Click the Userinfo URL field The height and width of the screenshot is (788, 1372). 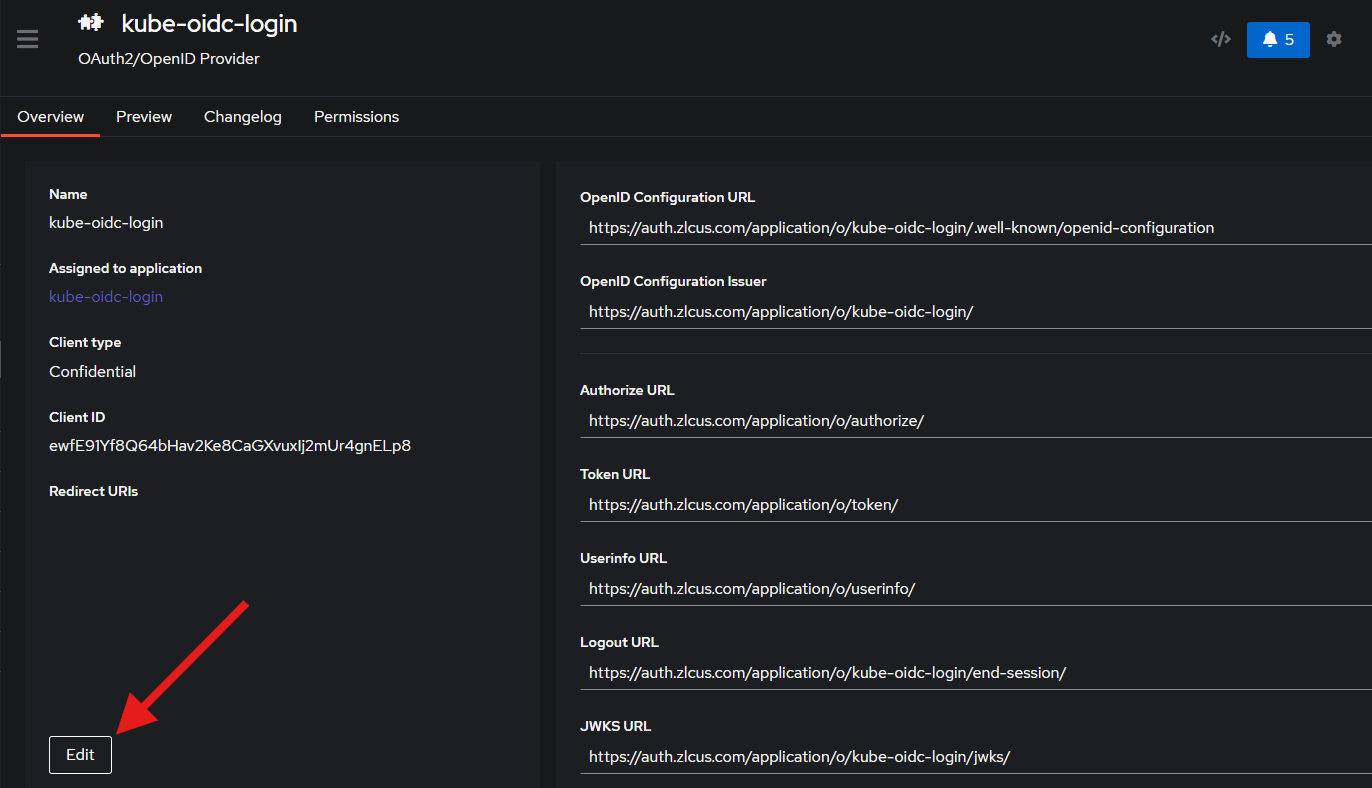pos(976,589)
